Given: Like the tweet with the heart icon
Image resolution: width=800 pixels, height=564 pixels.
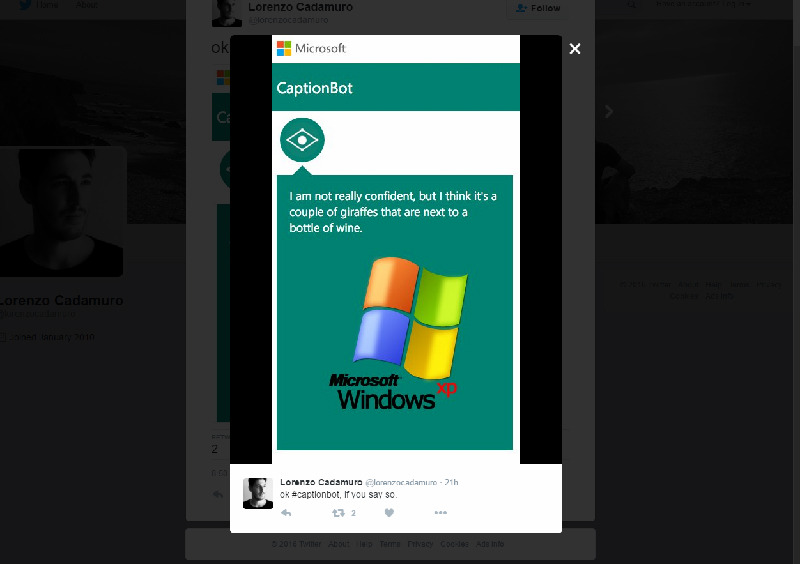Looking at the screenshot, I should 389,513.
